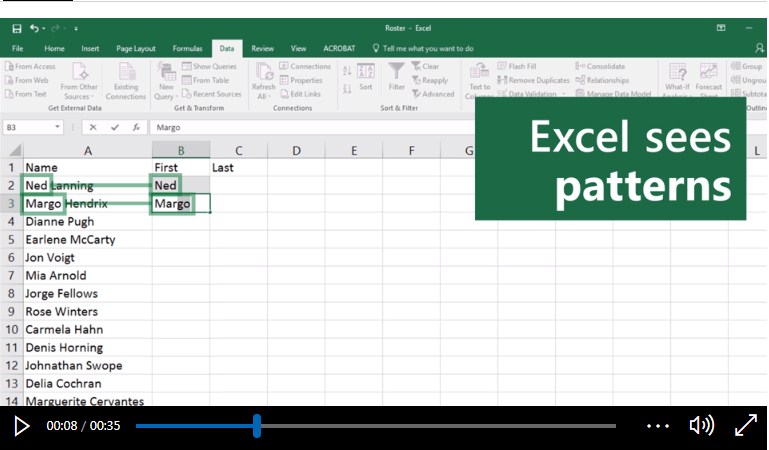Click Advanced filter button
This screenshot has width=769, height=450.
433,94
